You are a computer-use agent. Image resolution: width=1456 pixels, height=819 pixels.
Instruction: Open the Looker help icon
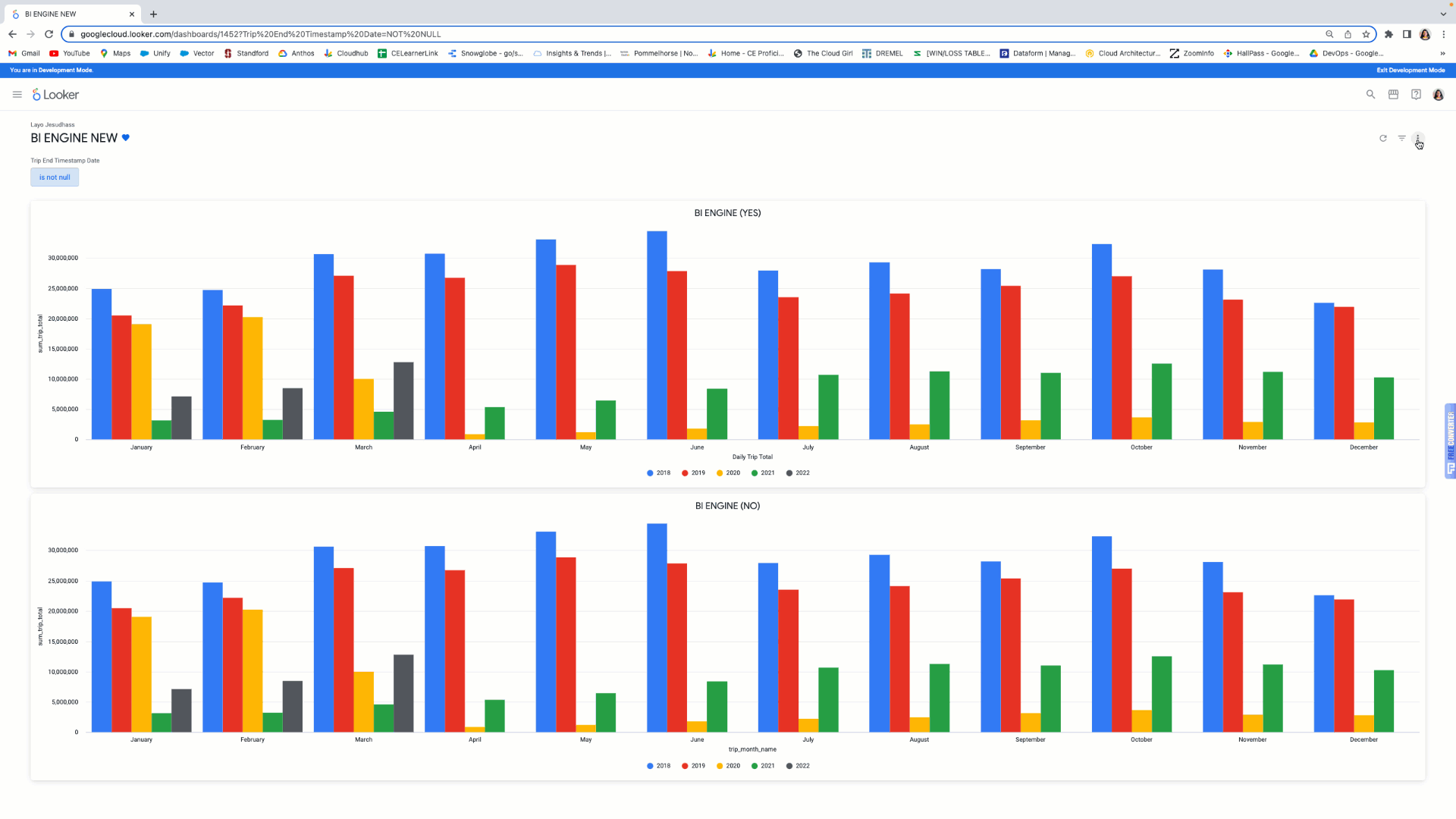pos(1416,95)
